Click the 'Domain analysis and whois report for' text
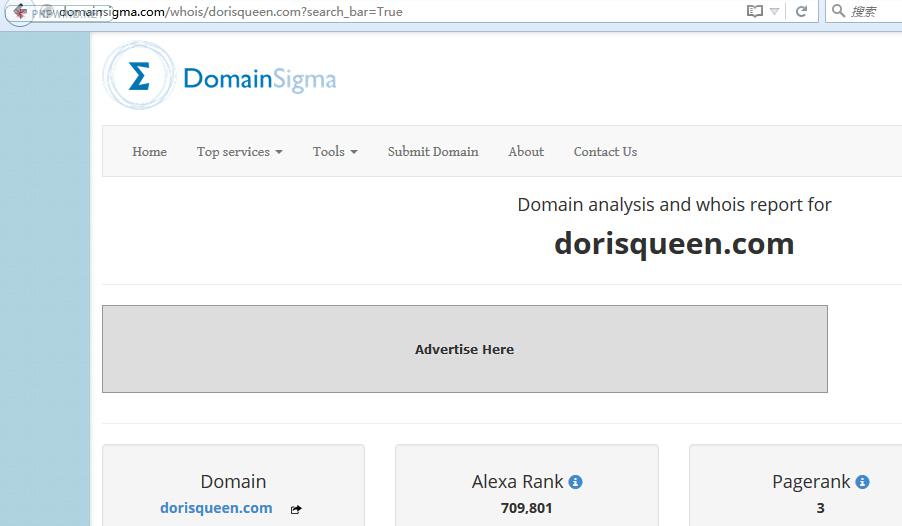The height and width of the screenshot is (526, 902). pyautogui.click(x=674, y=205)
